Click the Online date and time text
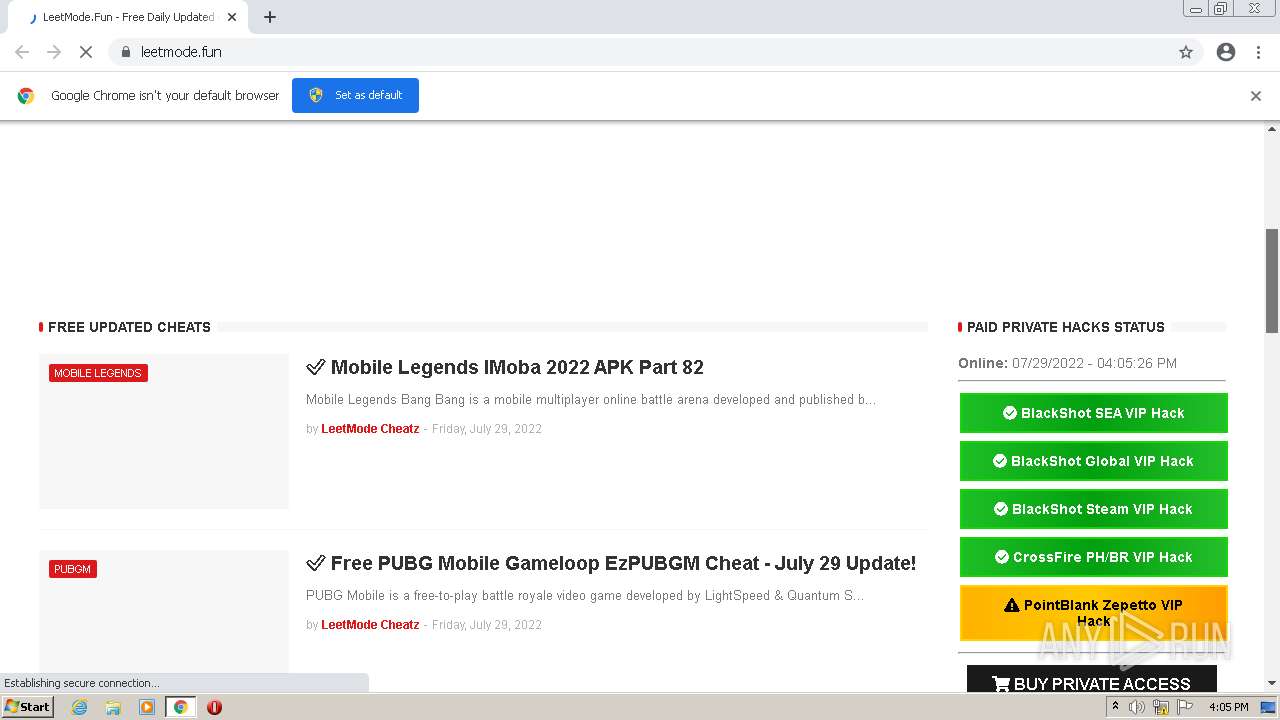This screenshot has width=1280, height=720. (1067, 363)
